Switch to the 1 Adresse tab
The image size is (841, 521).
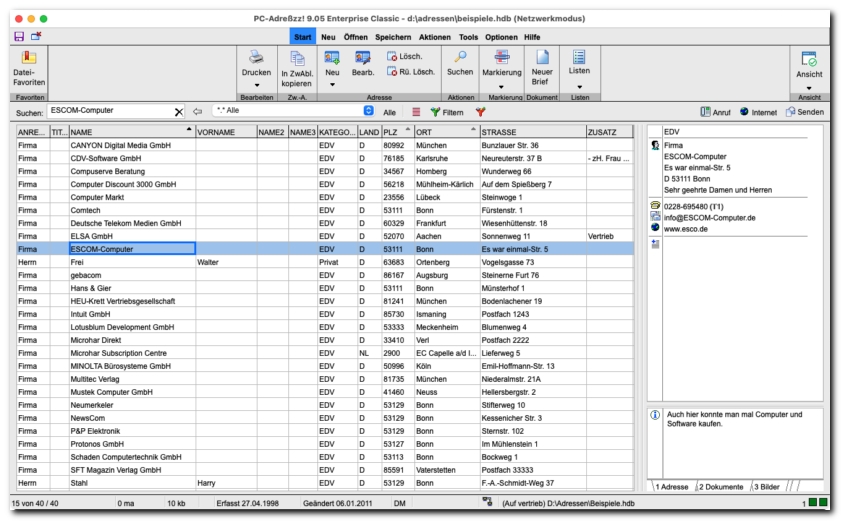click(672, 487)
